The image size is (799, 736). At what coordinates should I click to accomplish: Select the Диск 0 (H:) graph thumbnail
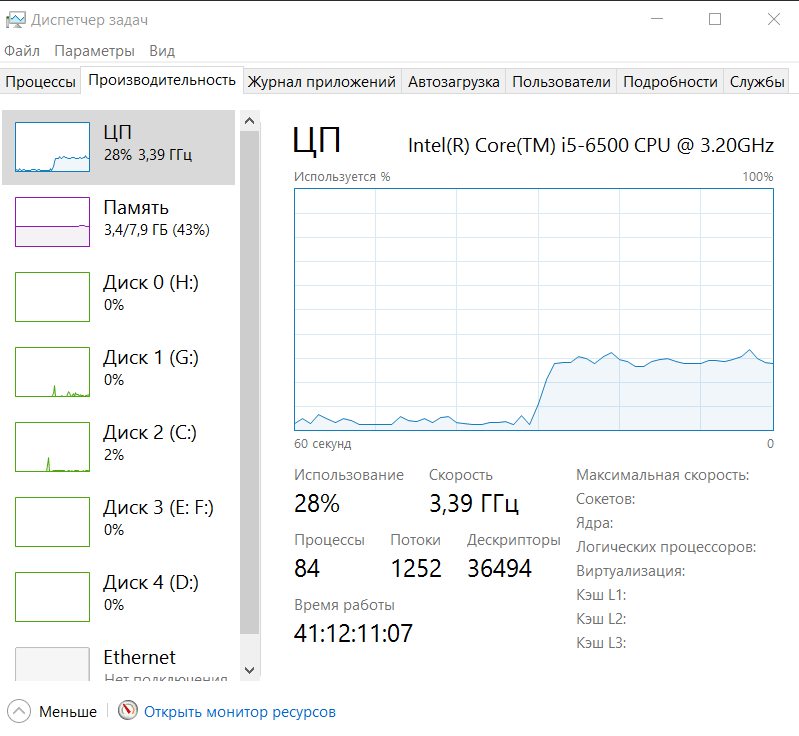point(52,297)
